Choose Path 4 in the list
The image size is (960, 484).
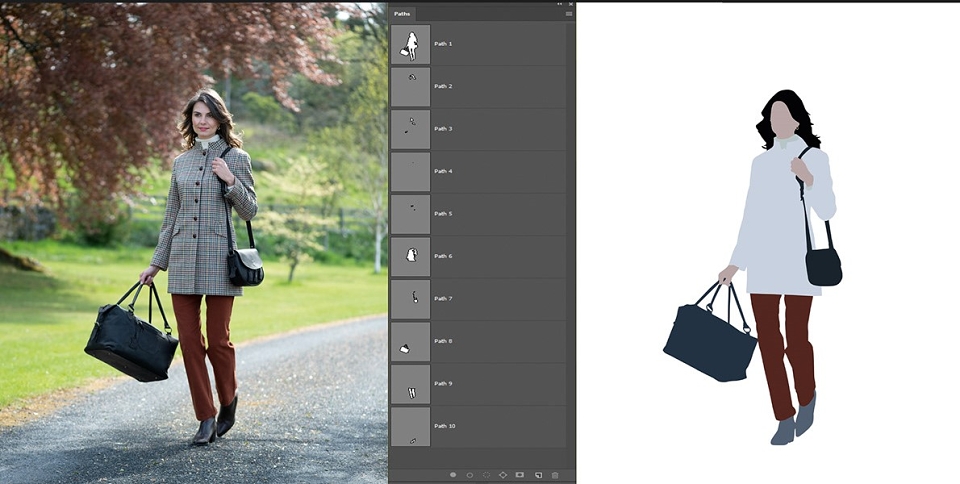(x=478, y=171)
